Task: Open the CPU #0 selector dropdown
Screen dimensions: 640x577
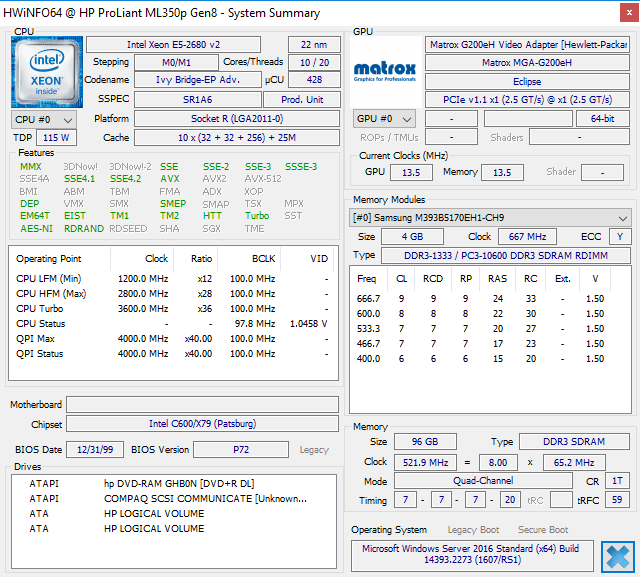Action: 44,120
